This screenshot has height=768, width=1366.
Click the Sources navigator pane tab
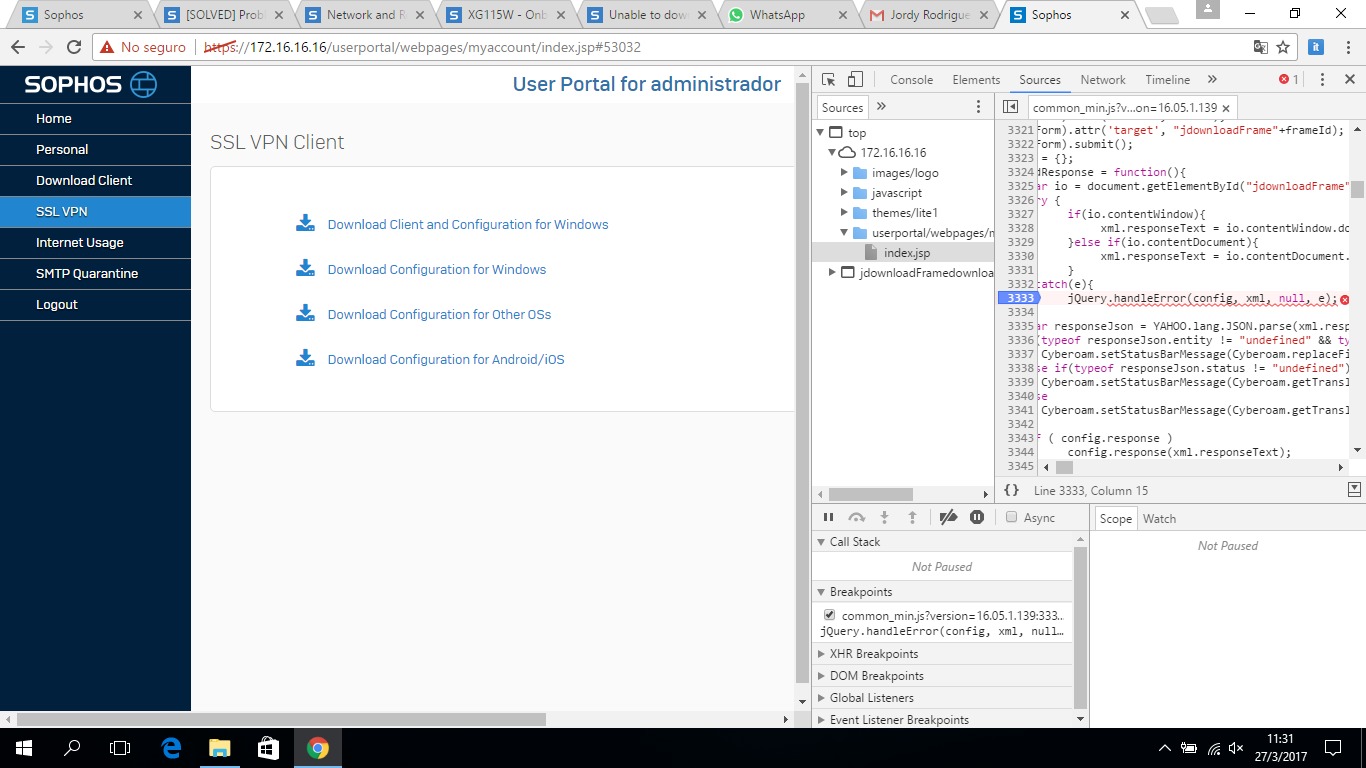pos(842,107)
